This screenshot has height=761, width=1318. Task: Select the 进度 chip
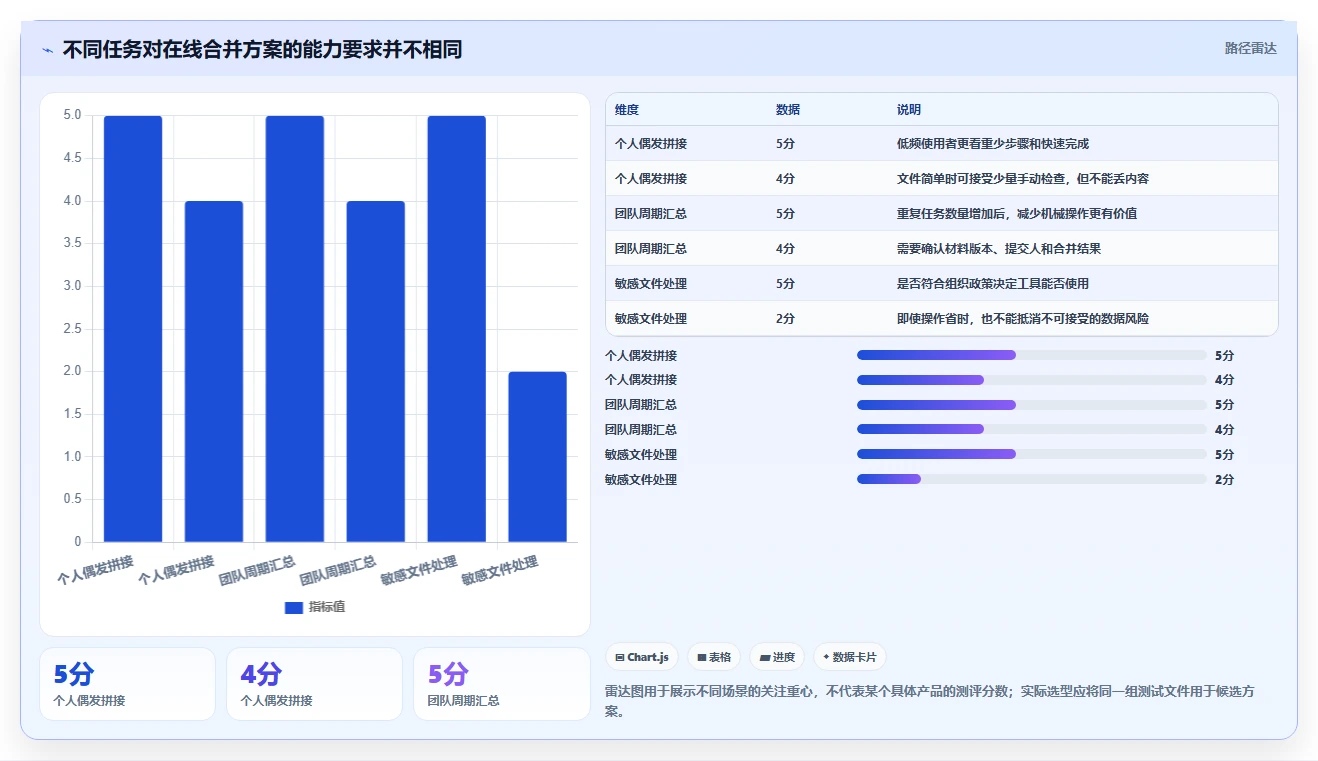pyautogui.click(x=777, y=657)
